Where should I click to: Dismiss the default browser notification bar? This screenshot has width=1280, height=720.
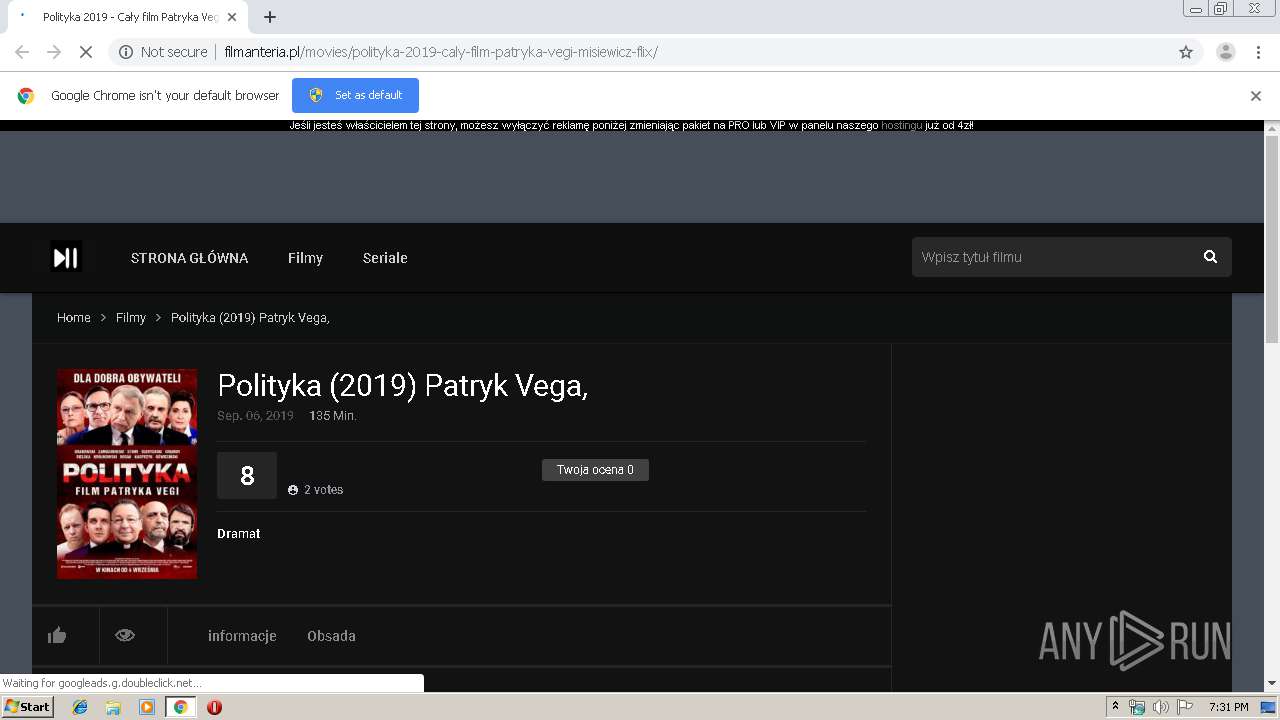click(x=1256, y=96)
